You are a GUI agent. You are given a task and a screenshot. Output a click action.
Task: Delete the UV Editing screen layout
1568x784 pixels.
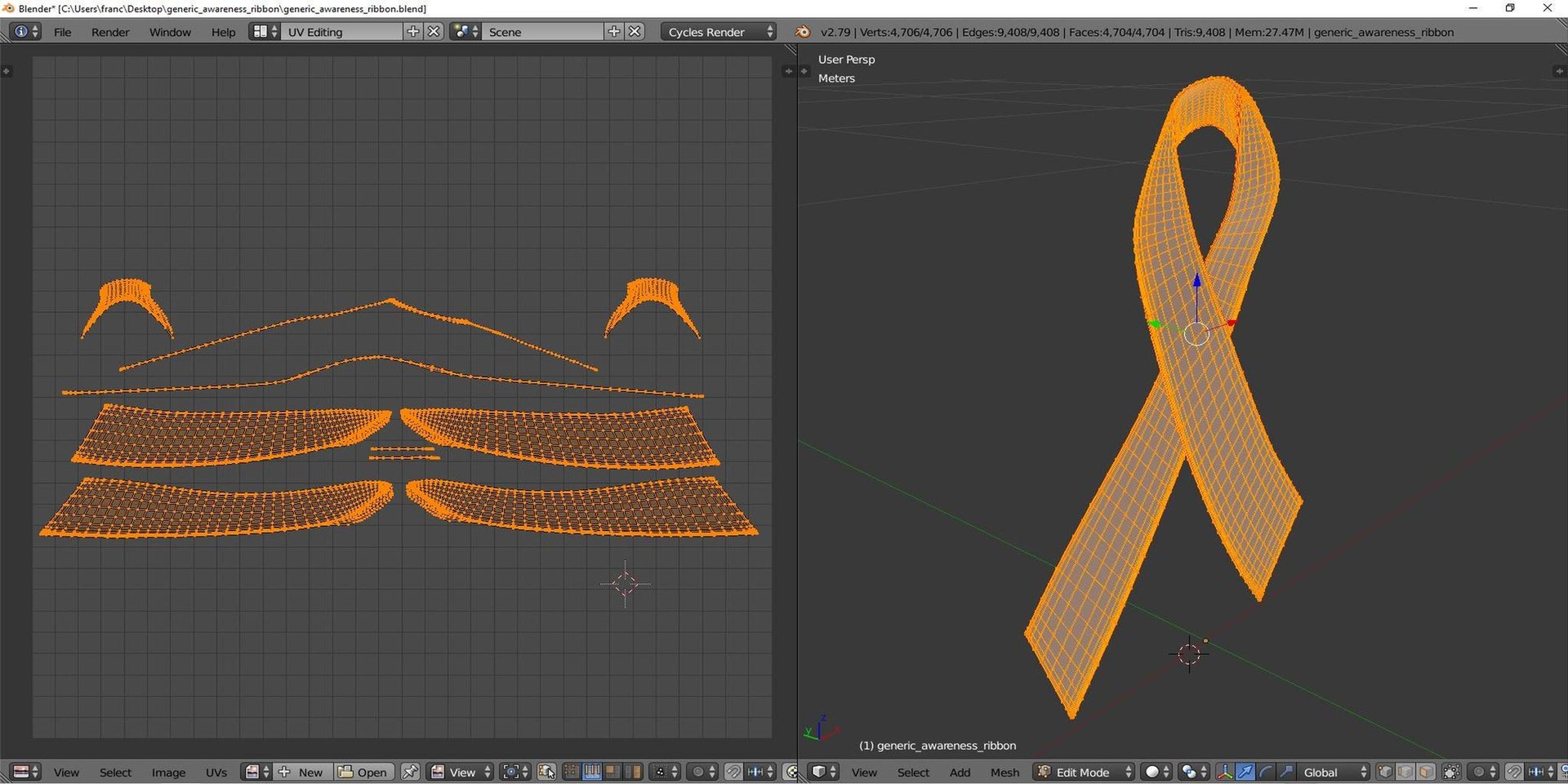pos(434,32)
